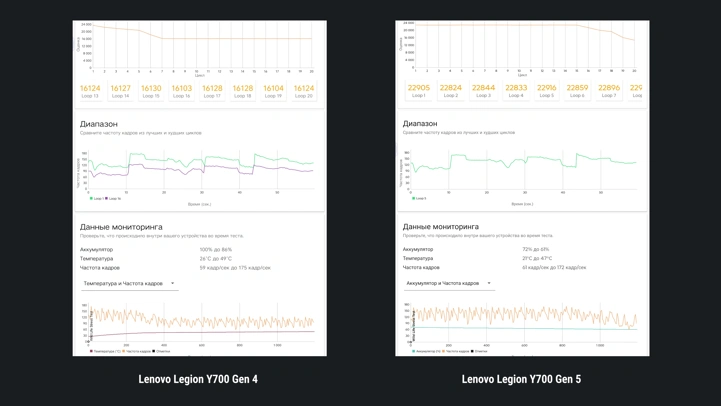The width and height of the screenshot is (721, 406).
Task: Select the 22896 Loop 7 score card
Action: [x=609, y=91]
